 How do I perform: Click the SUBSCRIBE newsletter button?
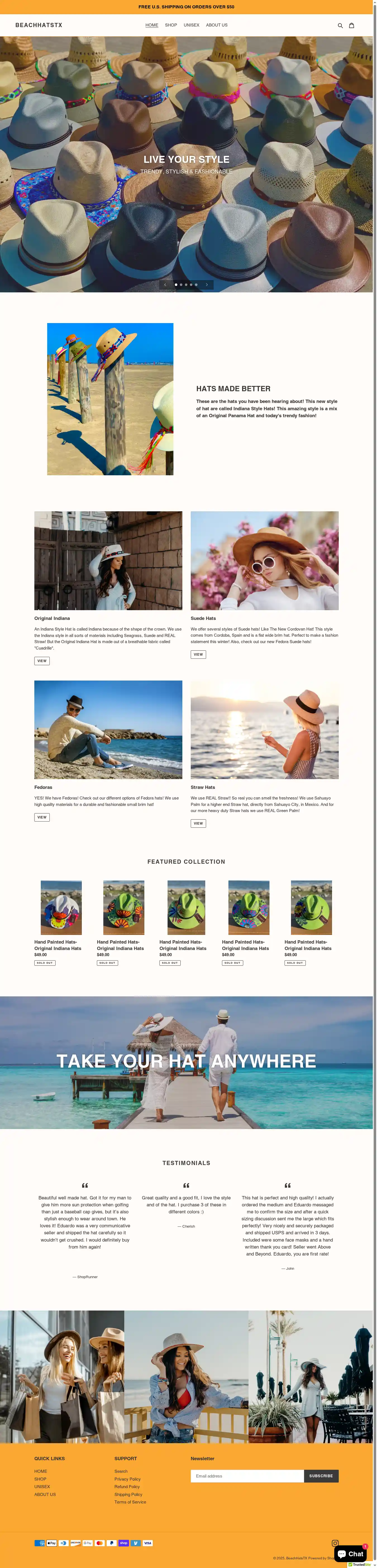321,1476
